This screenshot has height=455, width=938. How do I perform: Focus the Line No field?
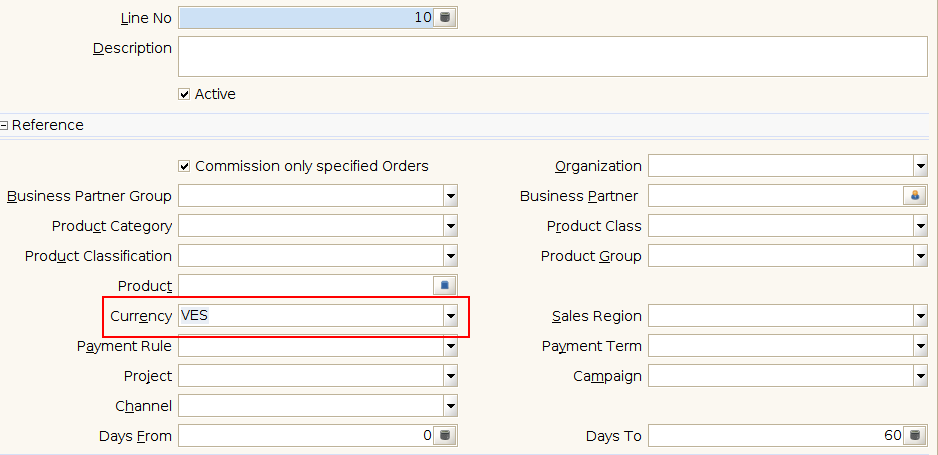306,18
